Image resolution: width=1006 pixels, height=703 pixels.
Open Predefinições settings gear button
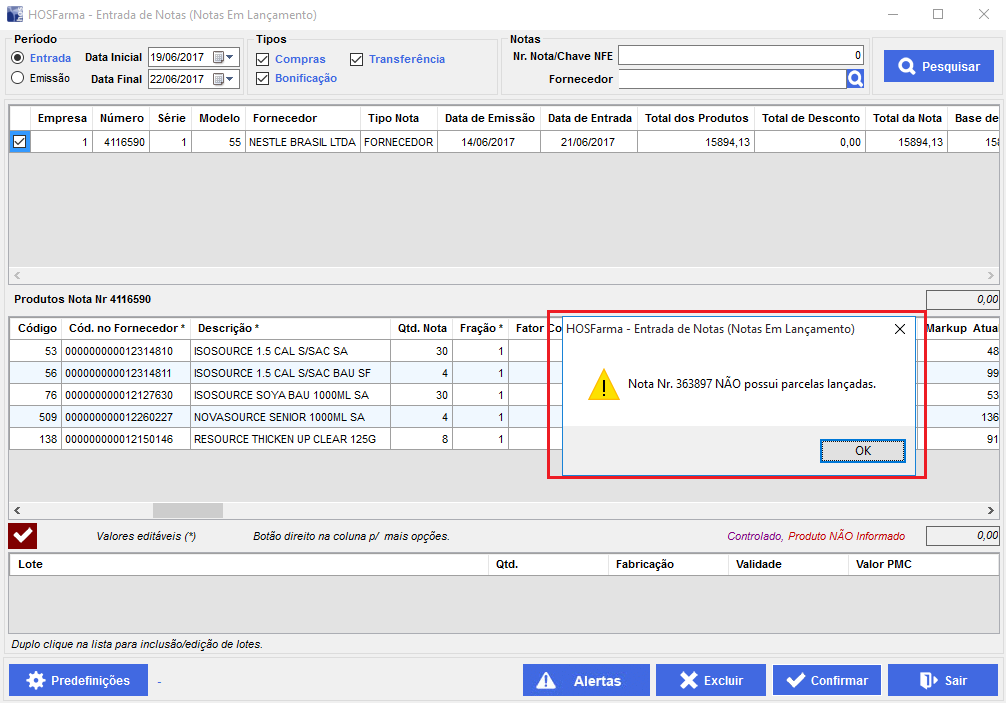[78, 680]
